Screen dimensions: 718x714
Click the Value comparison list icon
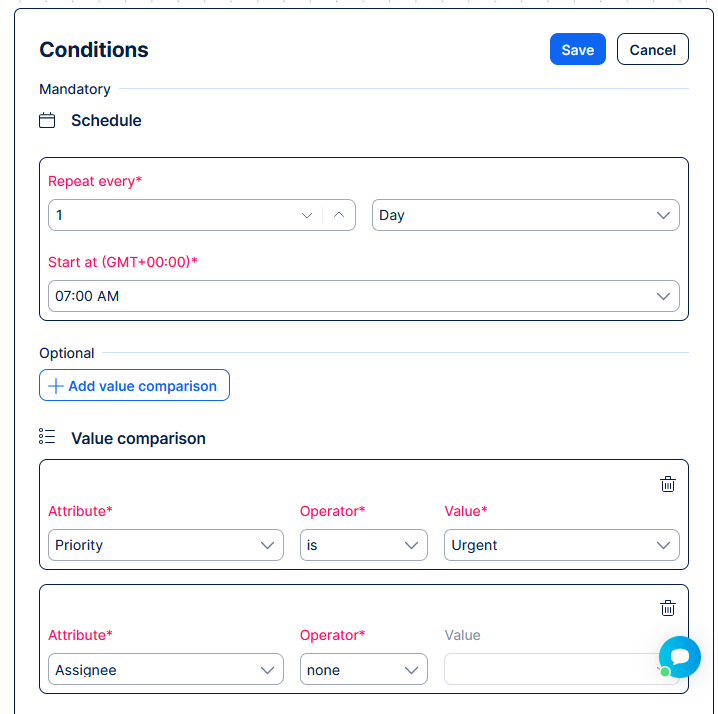[x=47, y=437]
